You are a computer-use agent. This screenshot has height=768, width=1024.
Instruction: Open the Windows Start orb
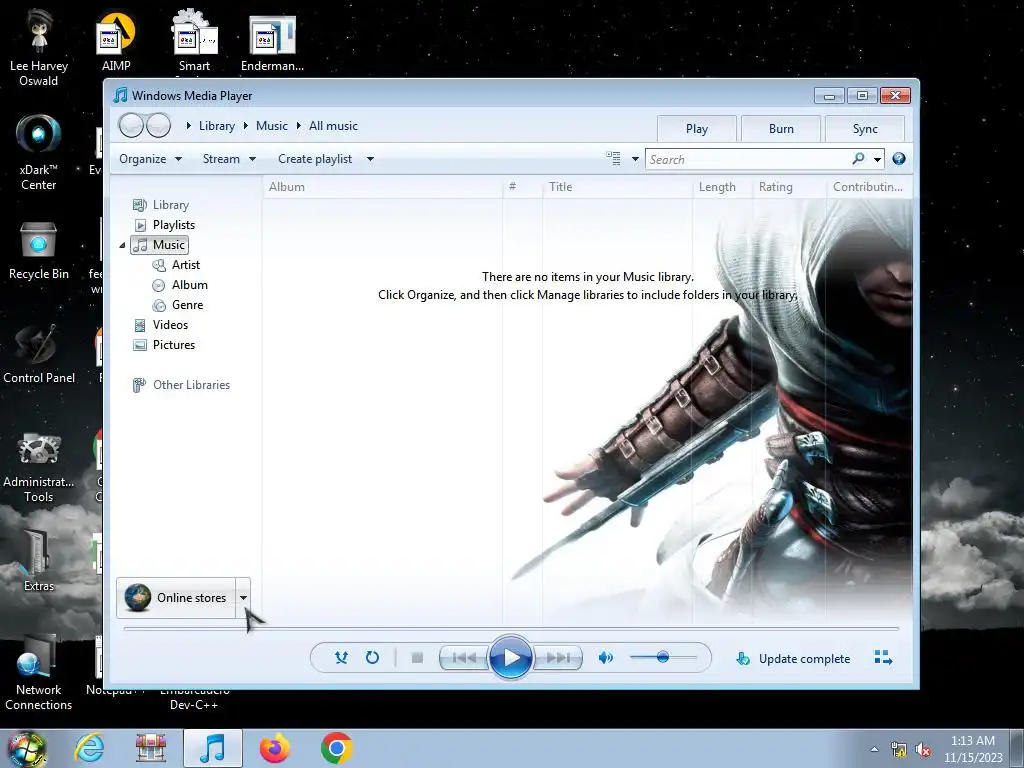point(27,748)
